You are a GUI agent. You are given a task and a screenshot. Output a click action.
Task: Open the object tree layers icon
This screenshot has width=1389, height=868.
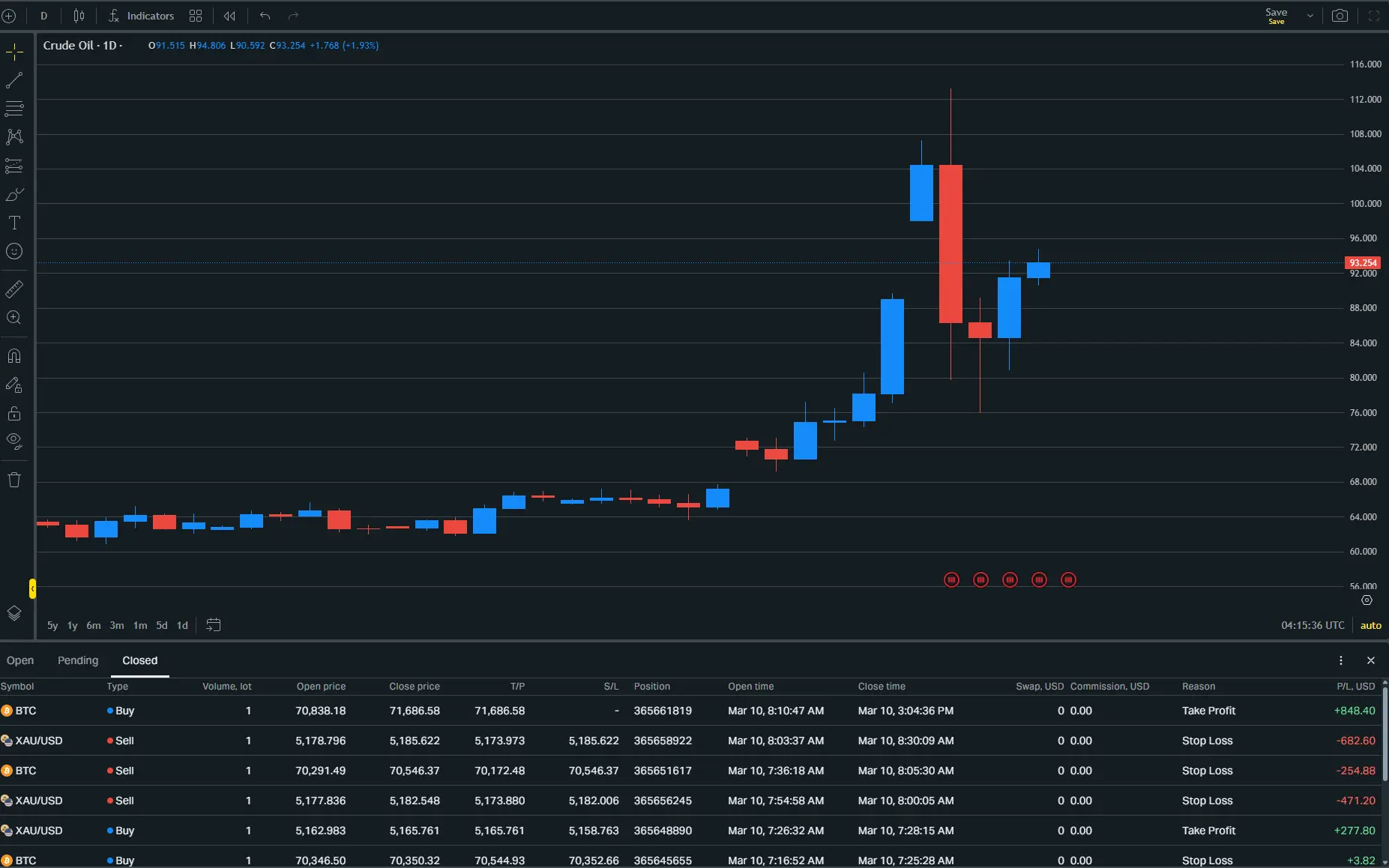point(14,613)
